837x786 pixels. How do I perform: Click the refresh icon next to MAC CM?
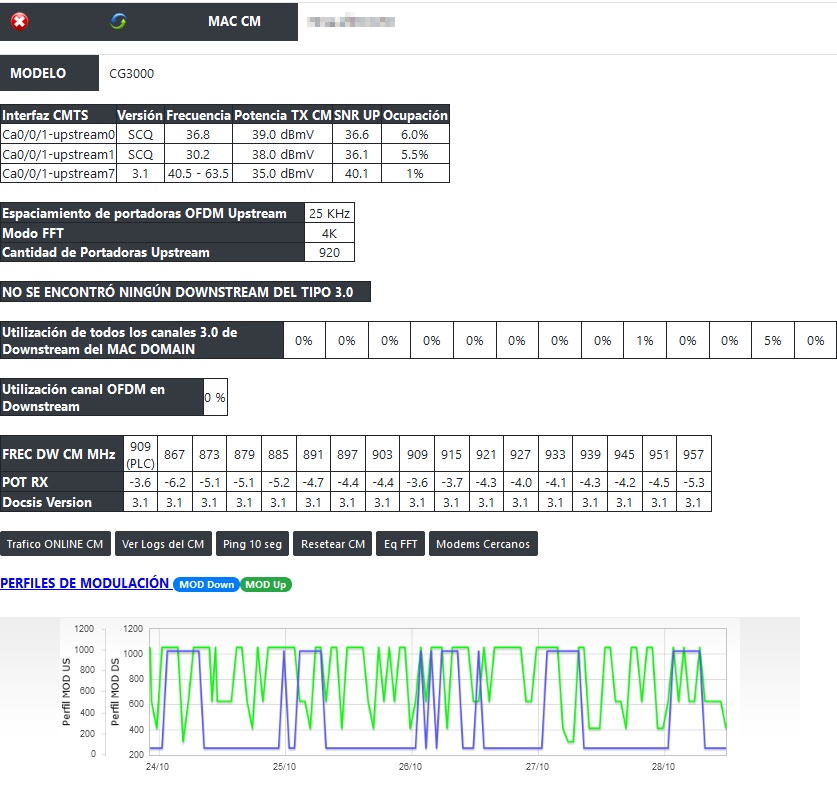point(119,21)
